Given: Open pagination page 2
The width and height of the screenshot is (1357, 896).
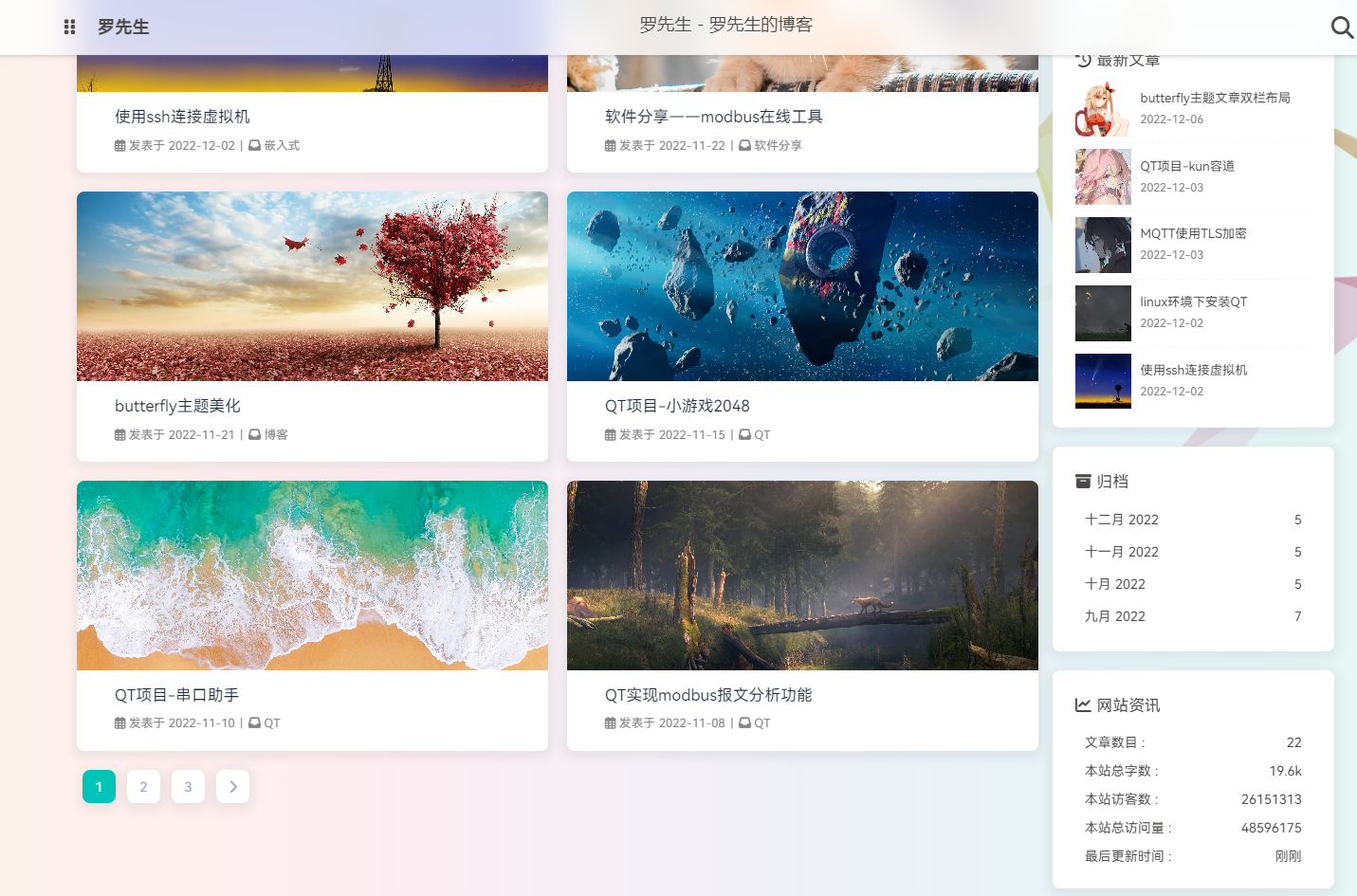Looking at the screenshot, I should [143, 786].
